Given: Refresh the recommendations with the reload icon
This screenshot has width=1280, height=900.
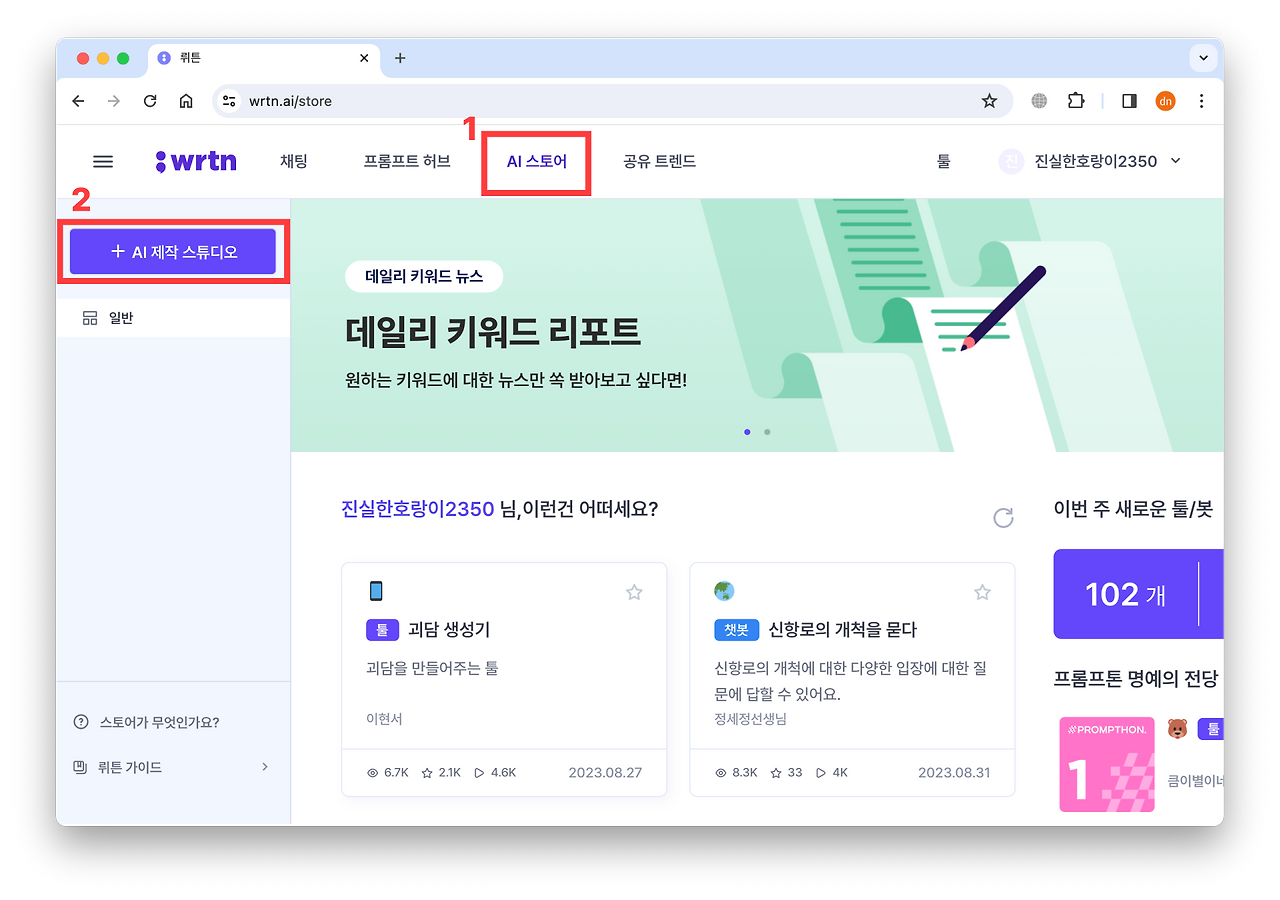Looking at the screenshot, I should tap(1003, 517).
